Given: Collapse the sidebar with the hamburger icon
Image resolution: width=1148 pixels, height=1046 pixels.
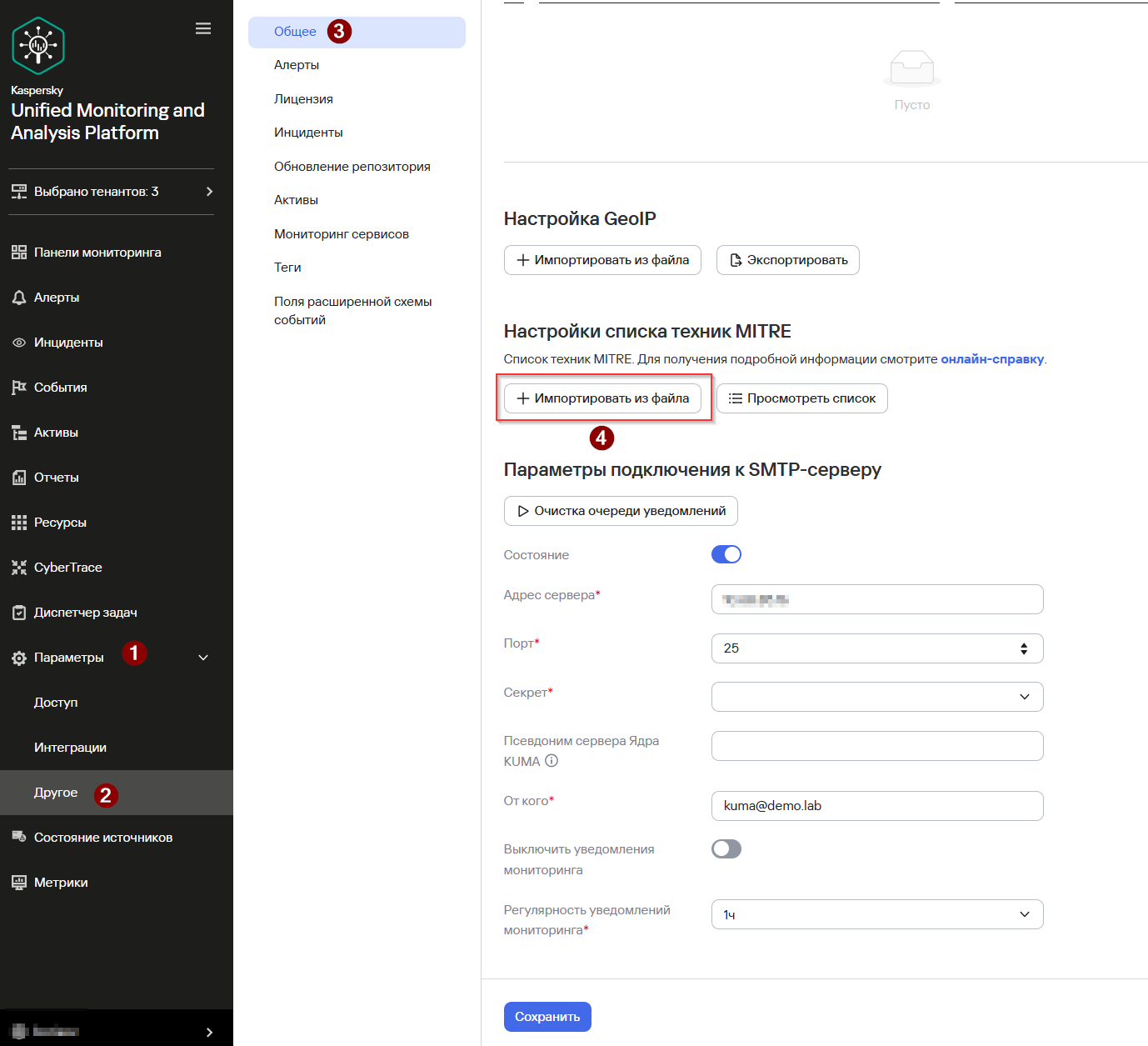Looking at the screenshot, I should pos(203,28).
